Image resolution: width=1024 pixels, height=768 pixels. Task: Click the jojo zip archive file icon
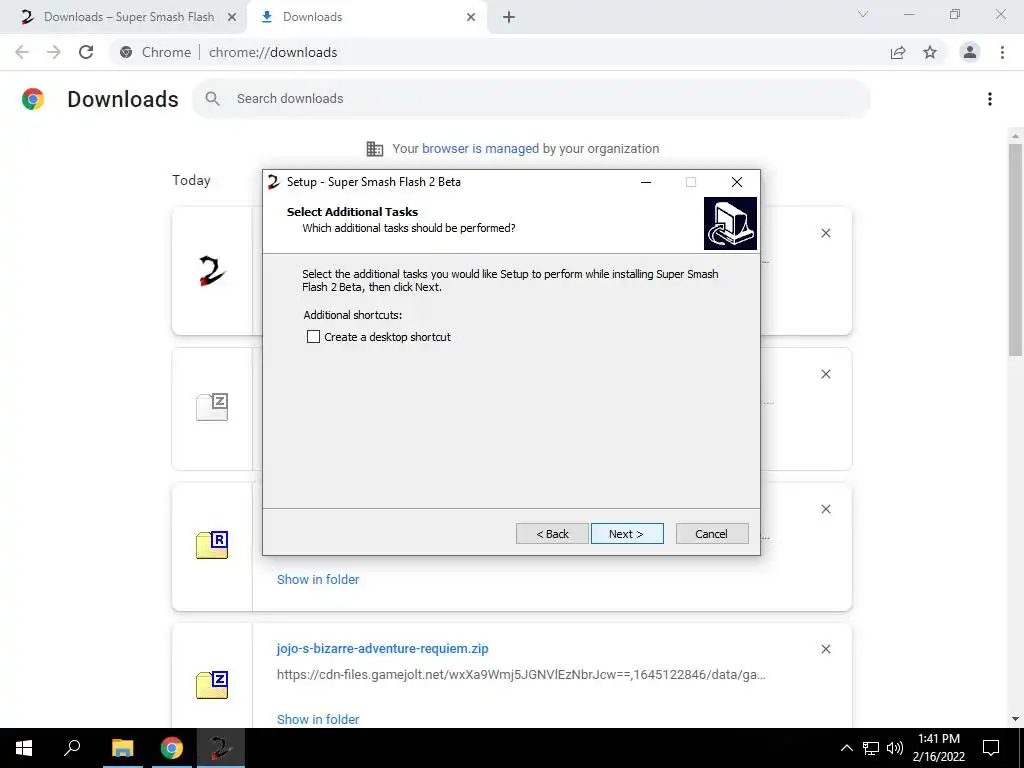212,685
